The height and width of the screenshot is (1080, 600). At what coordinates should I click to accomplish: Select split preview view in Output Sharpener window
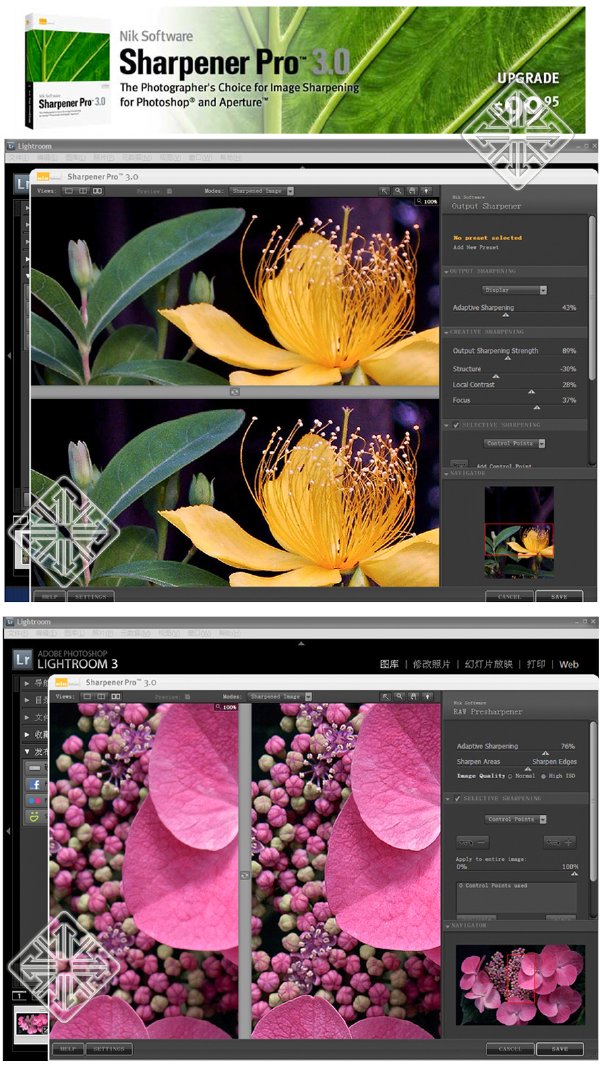point(83,191)
